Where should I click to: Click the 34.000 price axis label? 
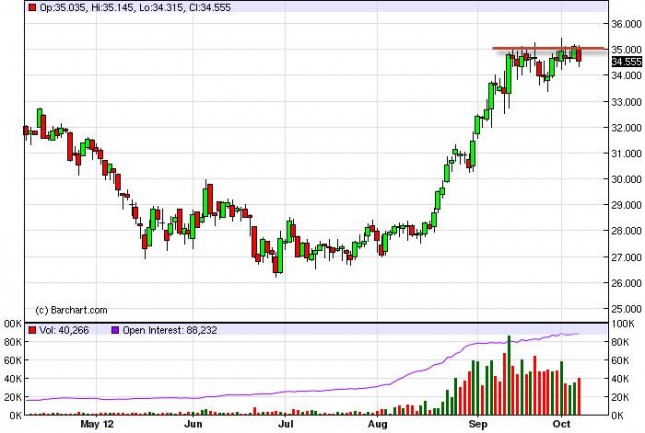pyautogui.click(x=626, y=76)
